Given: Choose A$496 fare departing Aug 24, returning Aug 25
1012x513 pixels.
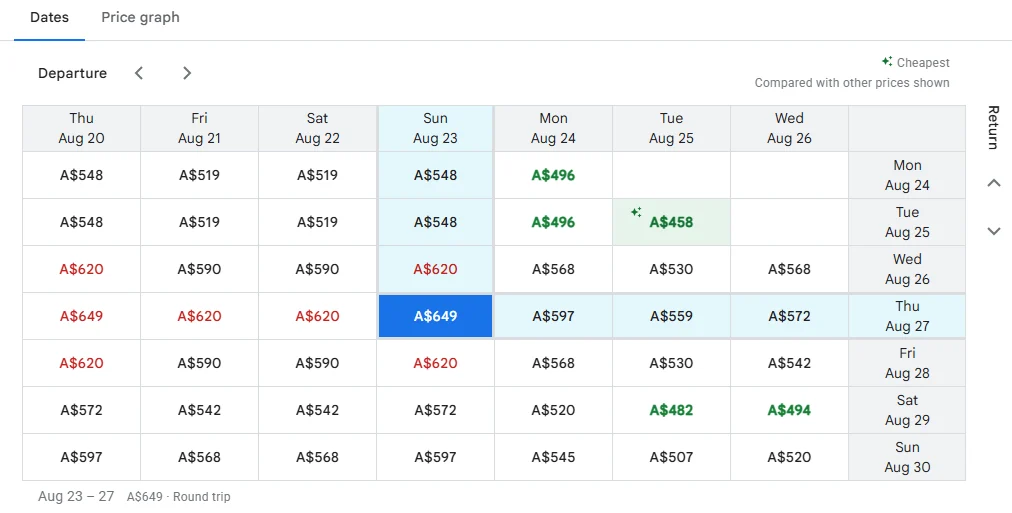Looking at the screenshot, I should (553, 222).
